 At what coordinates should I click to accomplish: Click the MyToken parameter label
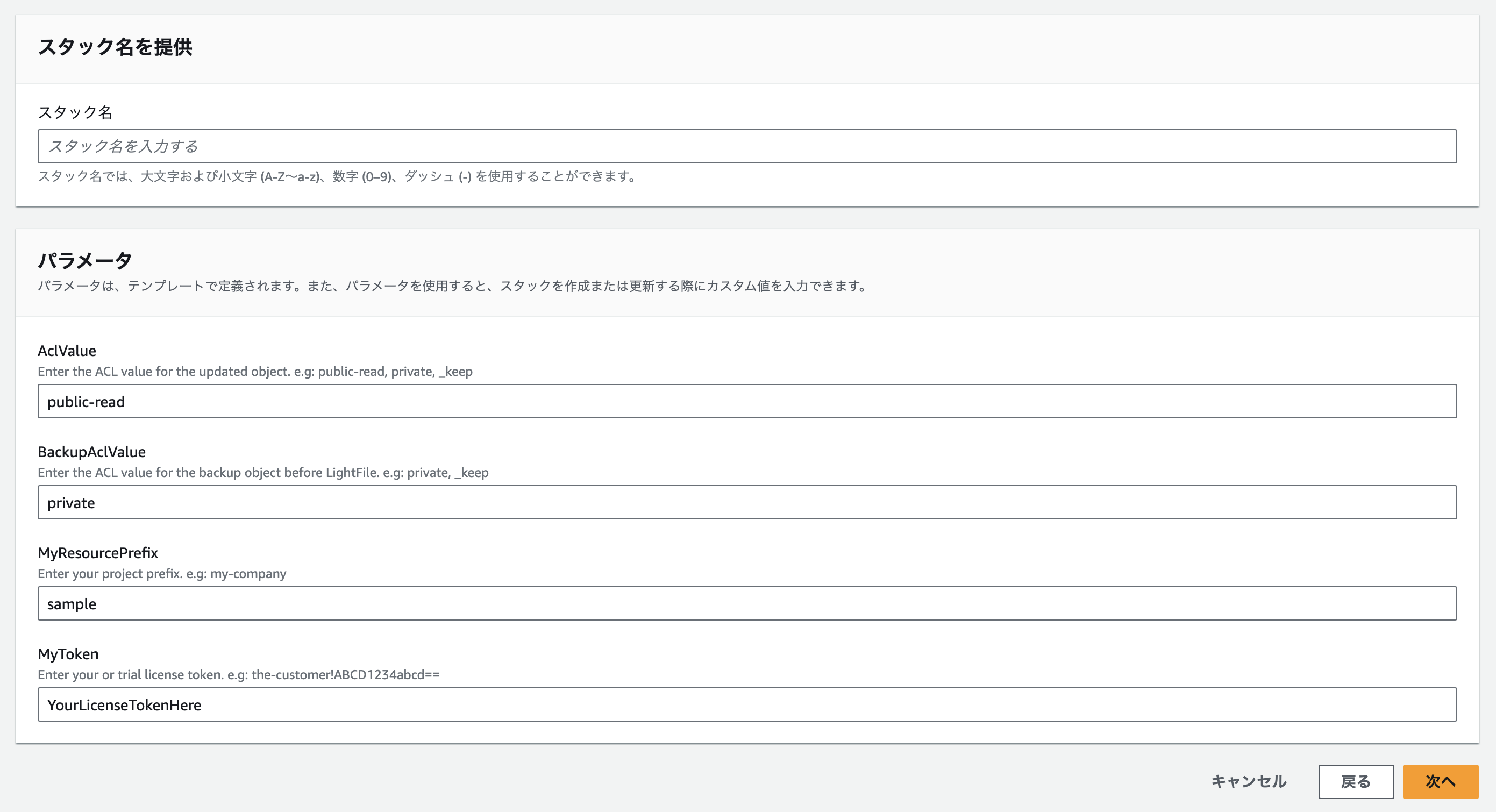[x=68, y=654]
